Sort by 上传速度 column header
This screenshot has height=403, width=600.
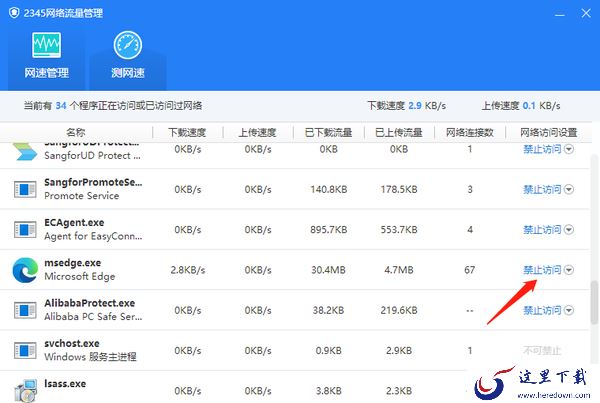pos(258,132)
